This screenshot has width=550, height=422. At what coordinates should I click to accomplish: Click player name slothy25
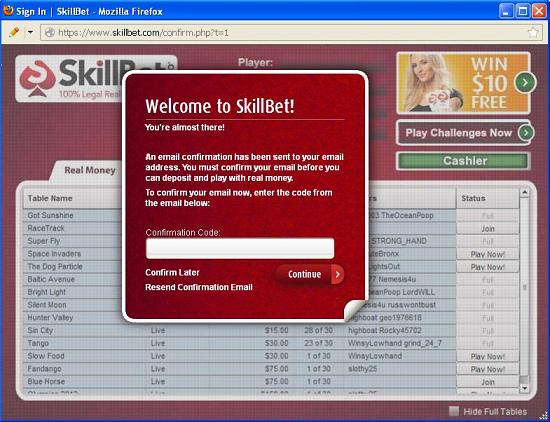pyautogui.click(x=362, y=369)
